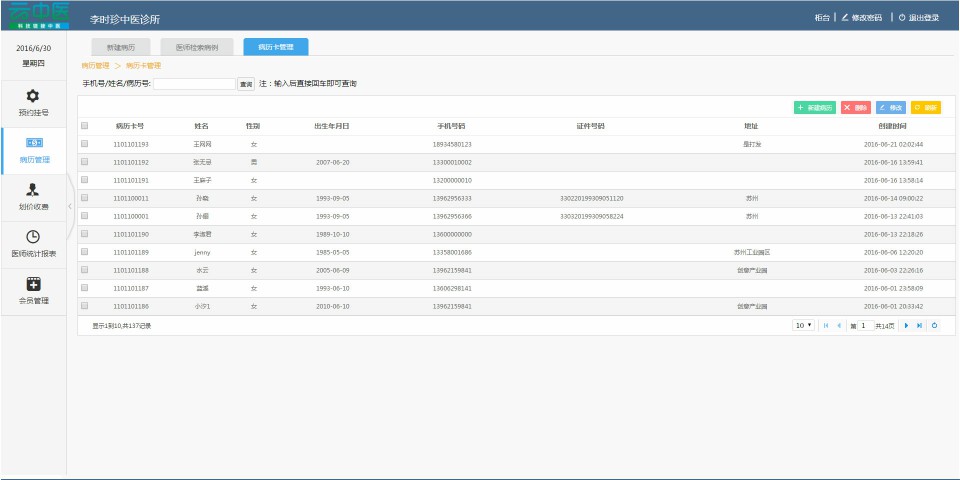Collapse the left sidebar with arrow handle
The width and height of the screenshot is (960, 480).
pyautogui.click(x=70, y=206)
